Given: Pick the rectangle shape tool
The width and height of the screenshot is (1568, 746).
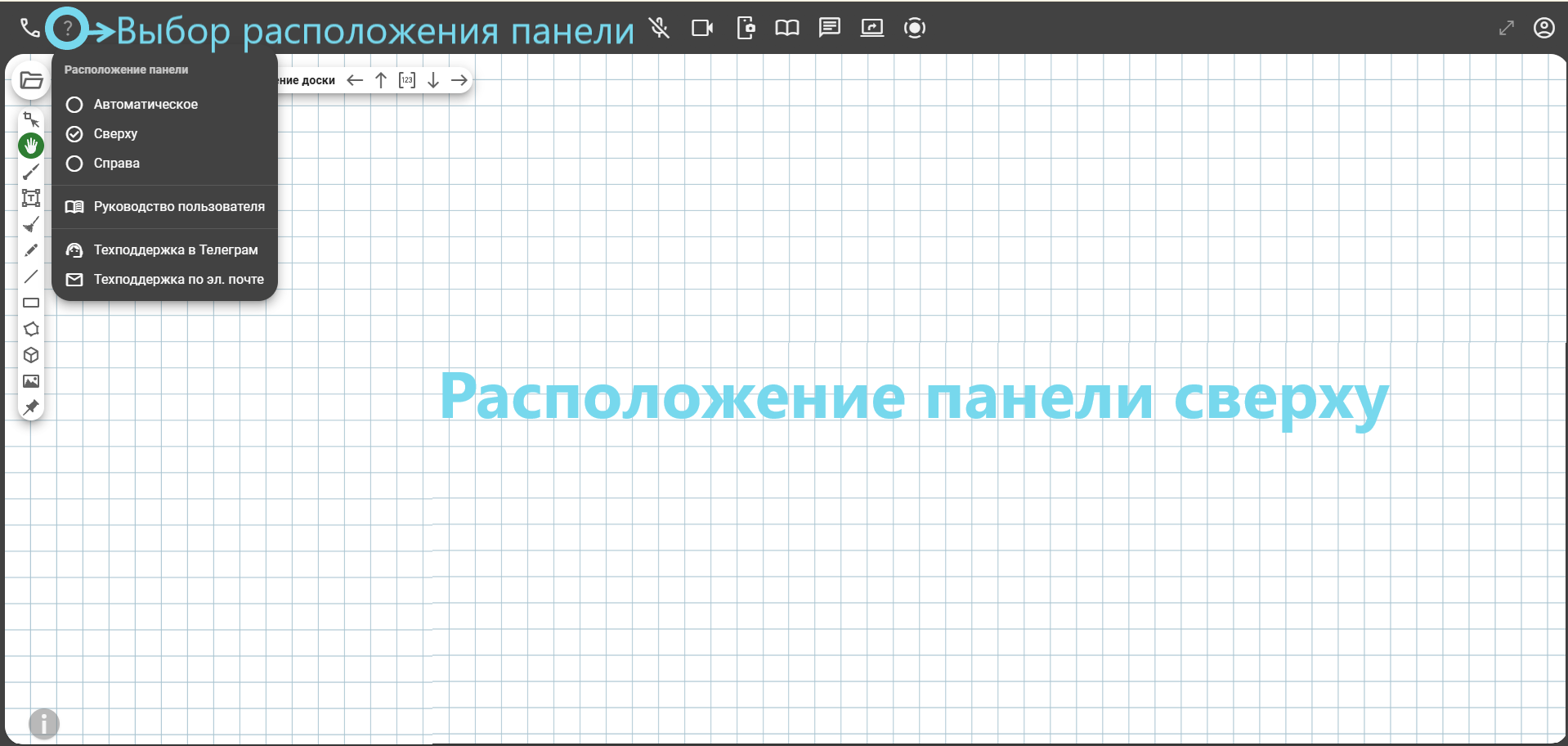Looking at the screenshot, I should (x=31, y=303).
